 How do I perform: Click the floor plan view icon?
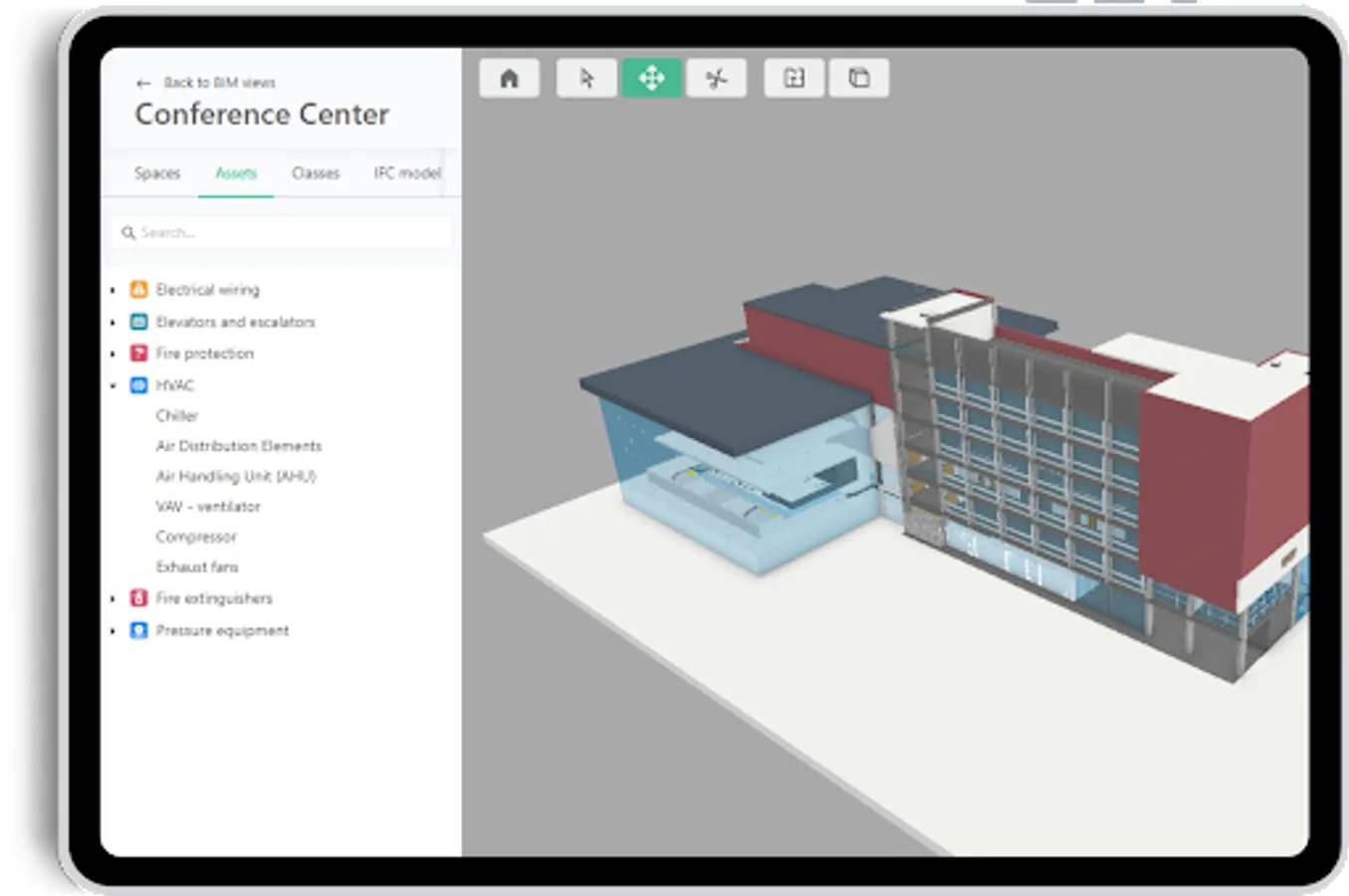(x=794, y=78)
